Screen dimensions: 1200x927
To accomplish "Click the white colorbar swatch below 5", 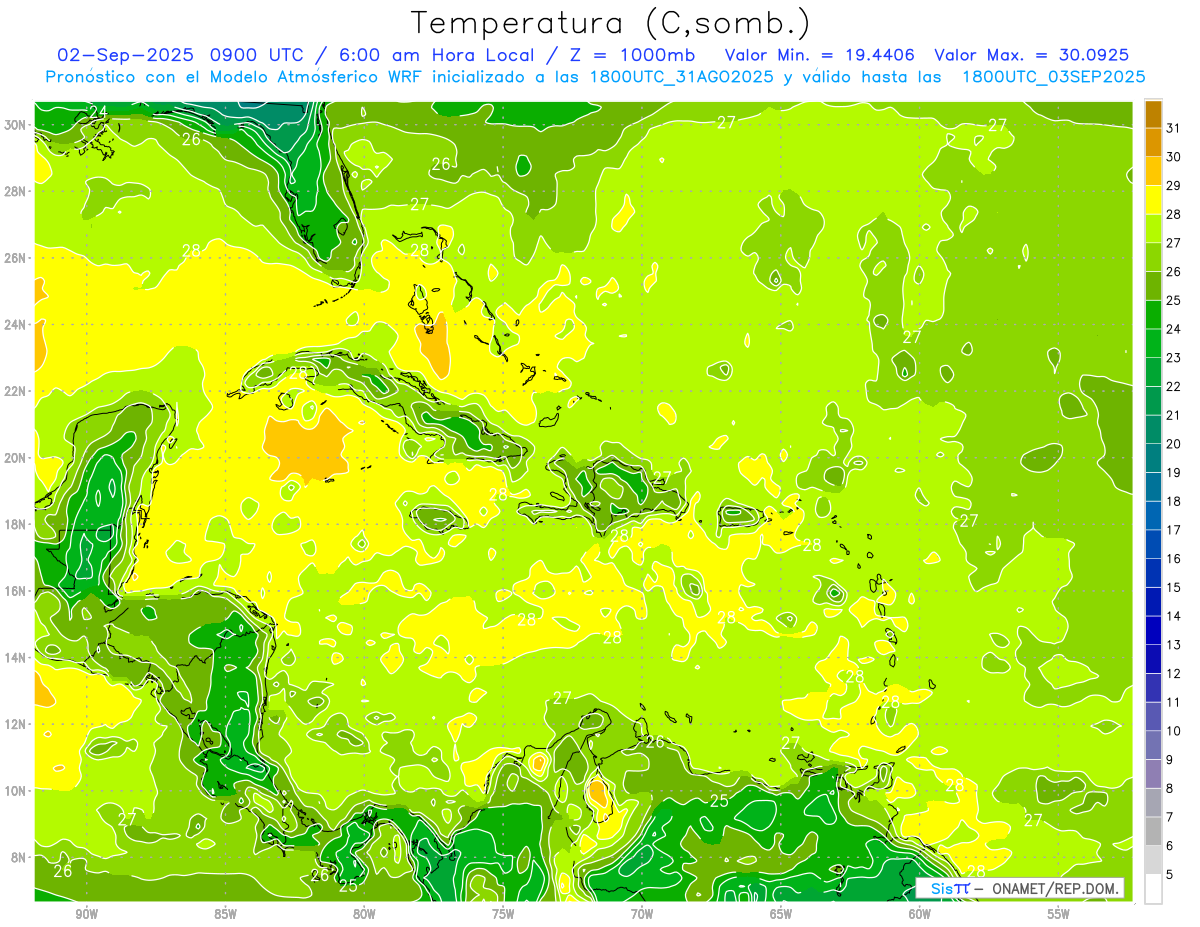I will (1153, 888).
